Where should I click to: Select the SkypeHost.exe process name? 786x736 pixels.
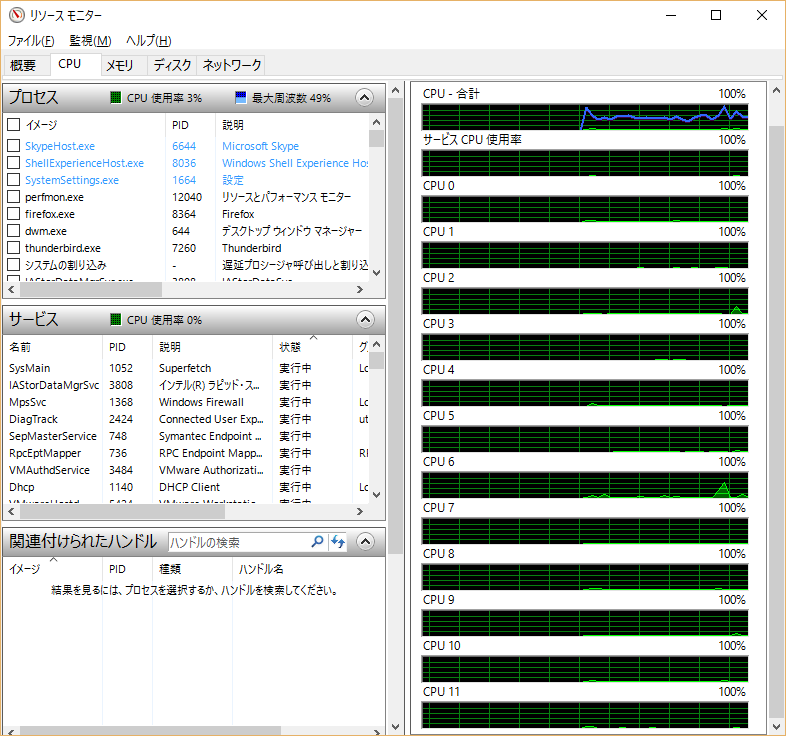(x=60, y=146)
